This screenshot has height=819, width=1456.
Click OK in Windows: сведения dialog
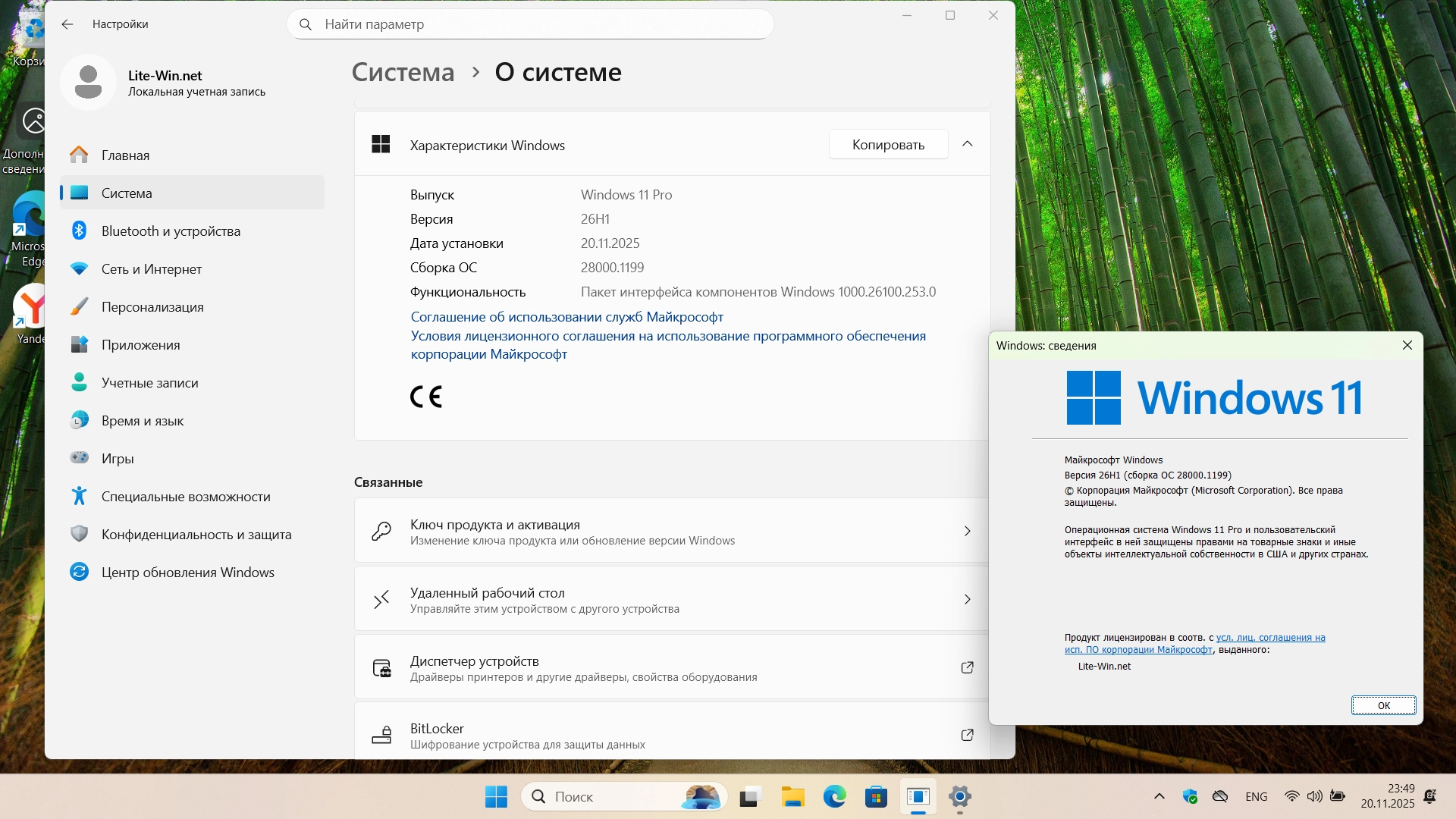click(x=1382, y=705)
